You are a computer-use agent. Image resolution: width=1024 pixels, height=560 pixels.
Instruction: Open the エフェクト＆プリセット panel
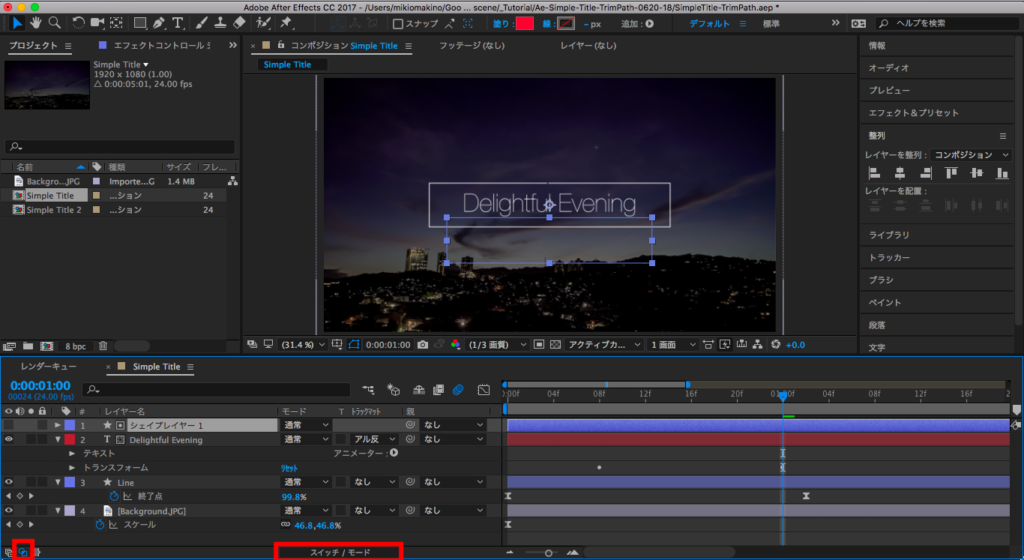913,113
